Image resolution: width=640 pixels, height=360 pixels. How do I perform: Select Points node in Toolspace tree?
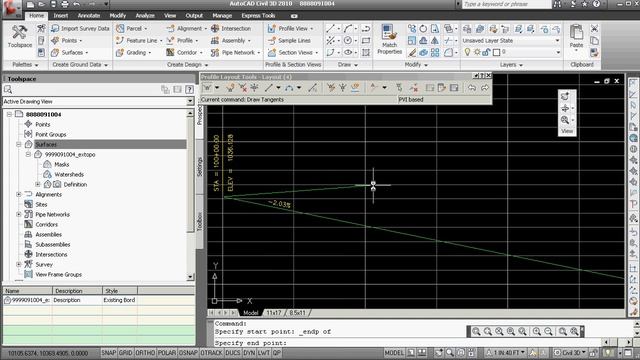[42, 124]
